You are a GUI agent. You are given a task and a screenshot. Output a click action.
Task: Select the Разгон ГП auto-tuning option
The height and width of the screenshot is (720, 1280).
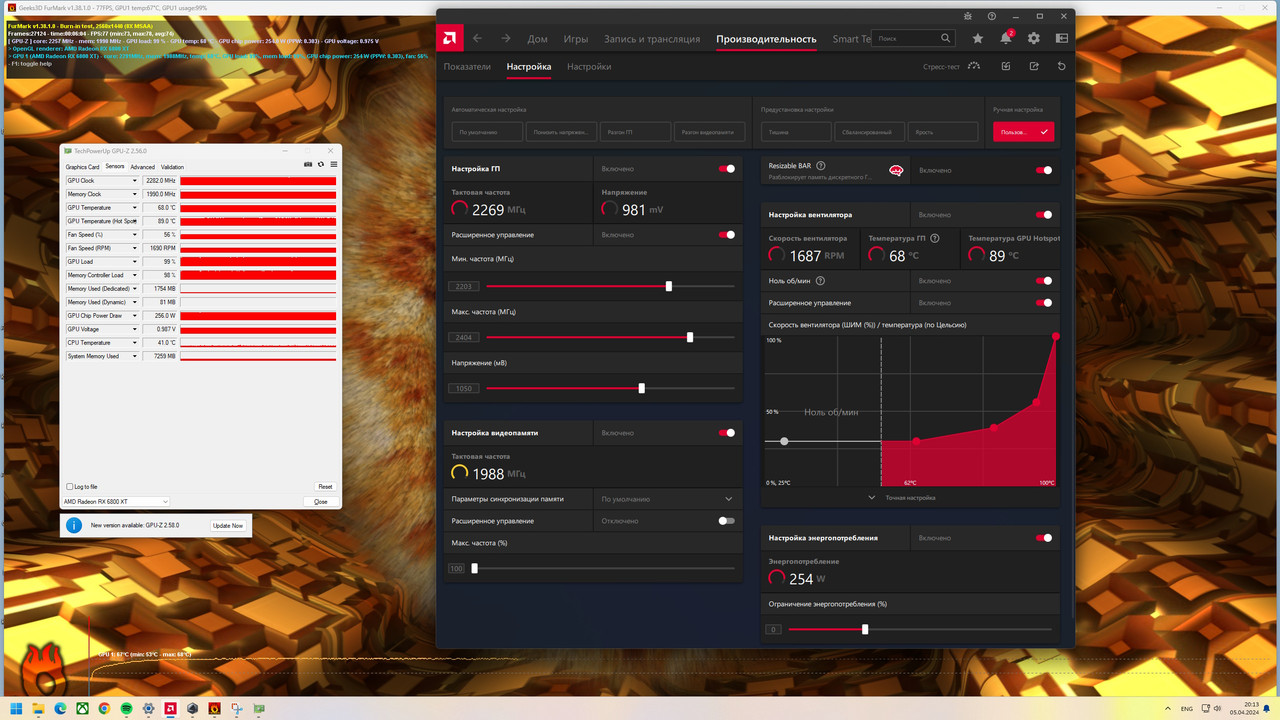pyautogui.click(x=635, y=132)
